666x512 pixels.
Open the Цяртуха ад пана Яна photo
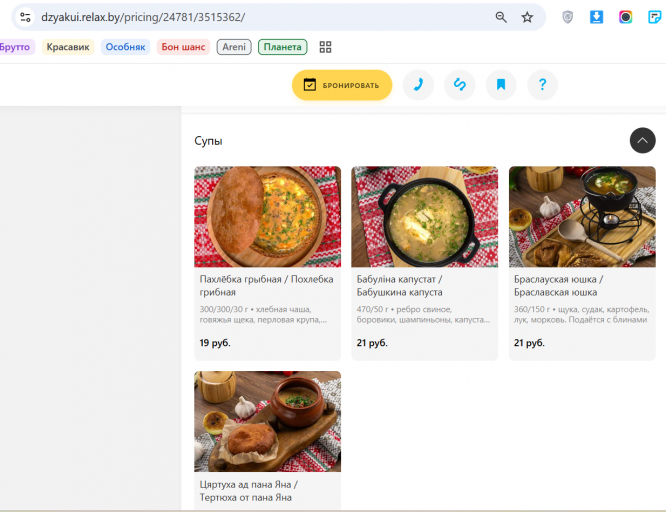pos(268,421)
